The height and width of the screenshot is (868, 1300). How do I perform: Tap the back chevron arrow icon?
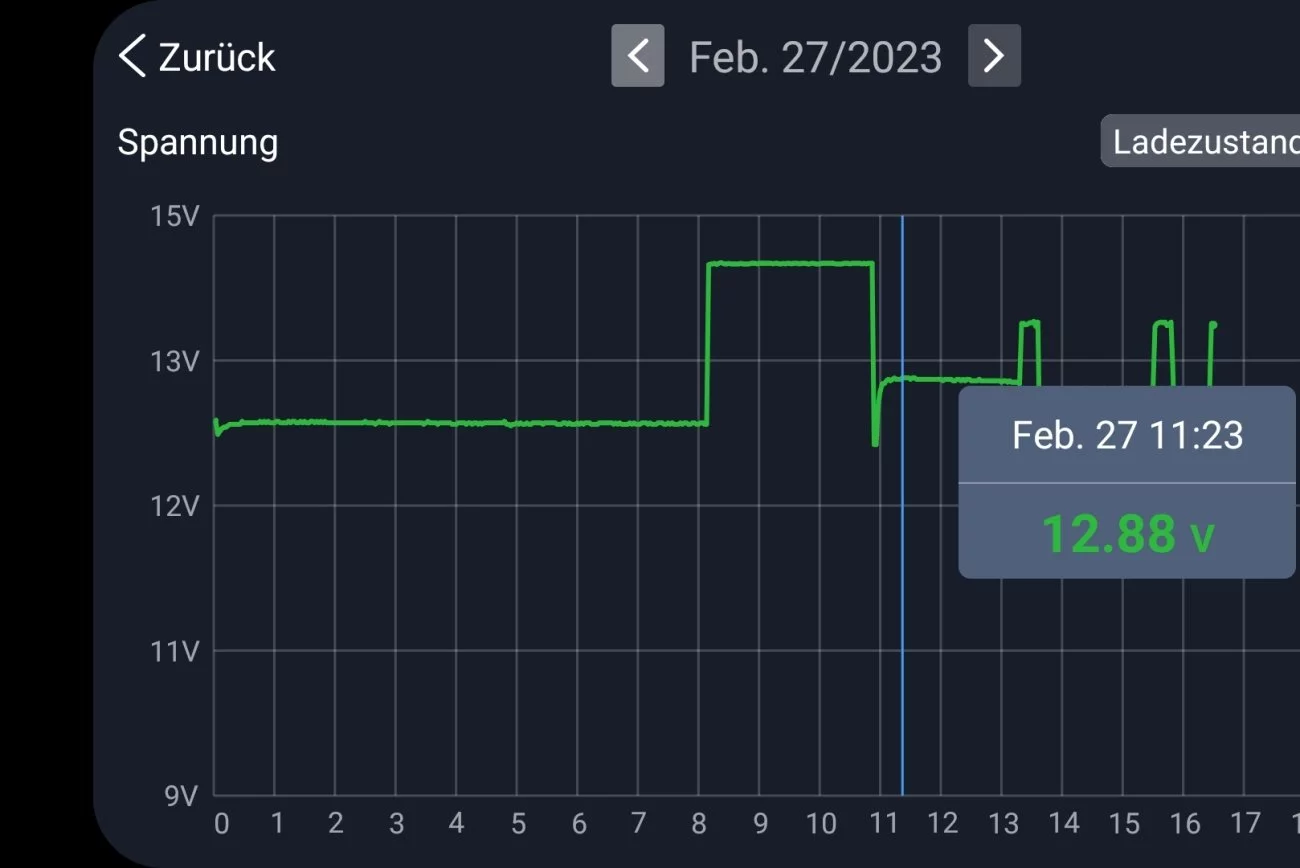coord(133,56)
